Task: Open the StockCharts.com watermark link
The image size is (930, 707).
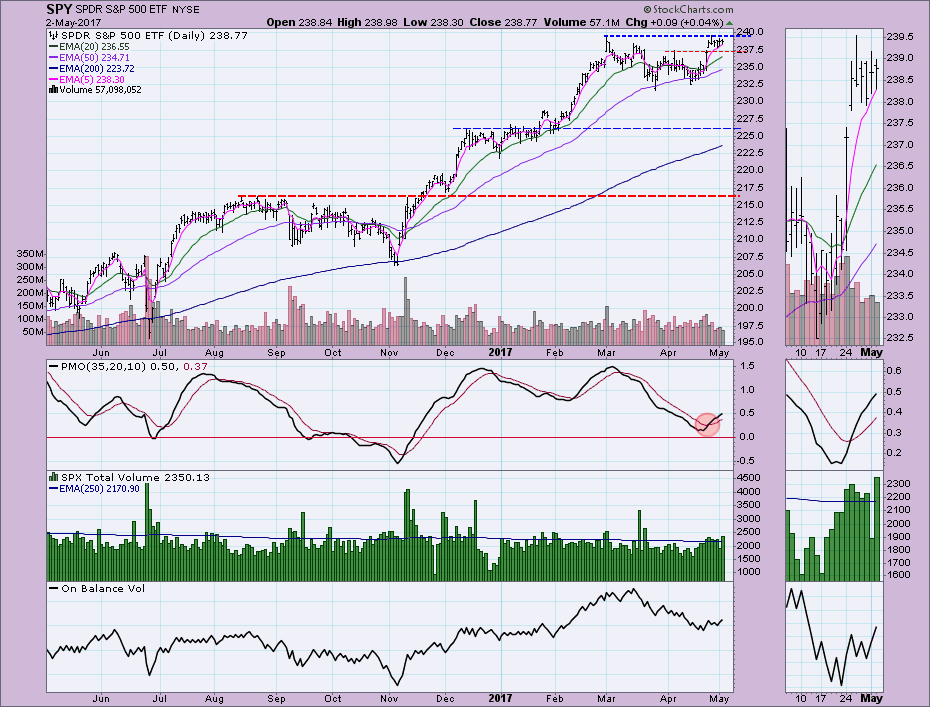Action: (688, 9)
